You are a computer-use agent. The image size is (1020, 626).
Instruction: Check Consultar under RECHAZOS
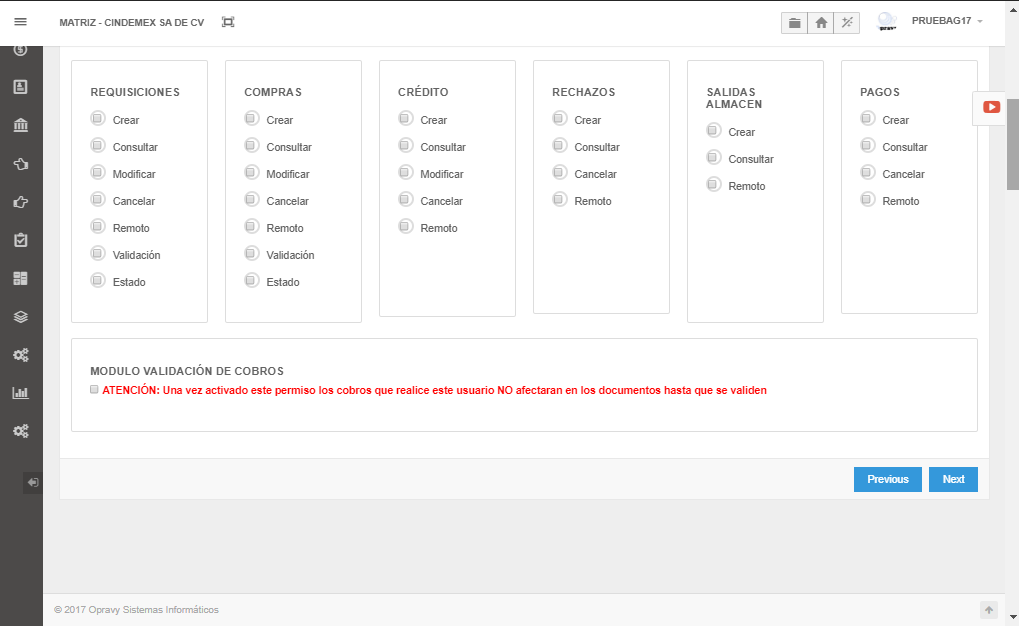click(x=559, y=145)
